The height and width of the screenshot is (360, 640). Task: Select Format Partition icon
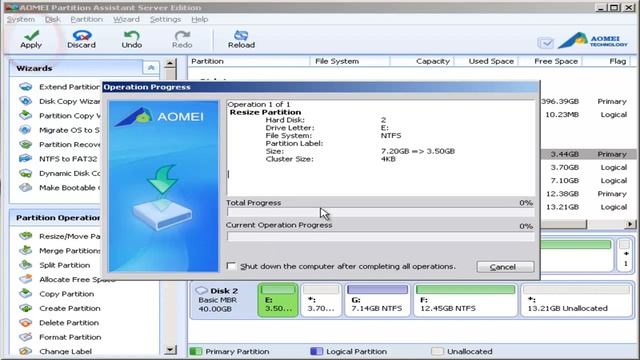coord(25,337)
